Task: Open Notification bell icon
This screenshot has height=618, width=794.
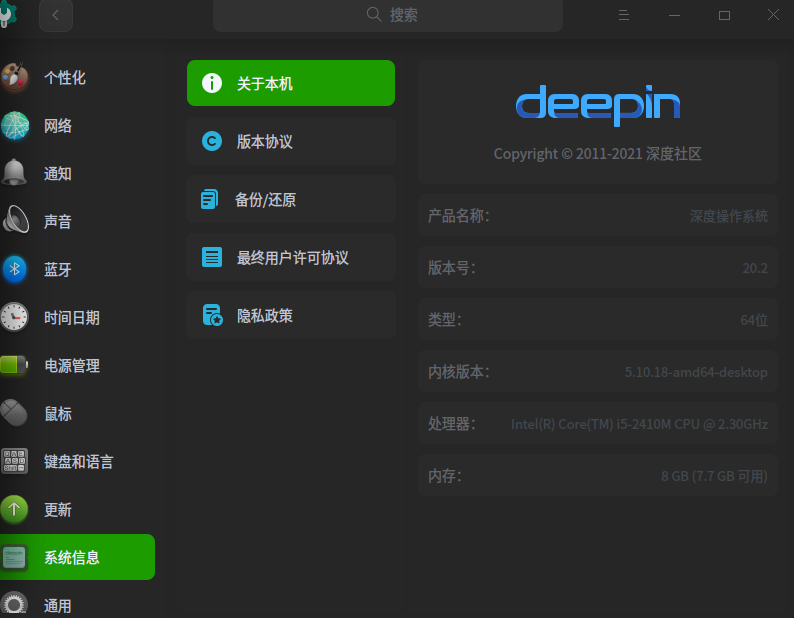Action: point(14,173)
